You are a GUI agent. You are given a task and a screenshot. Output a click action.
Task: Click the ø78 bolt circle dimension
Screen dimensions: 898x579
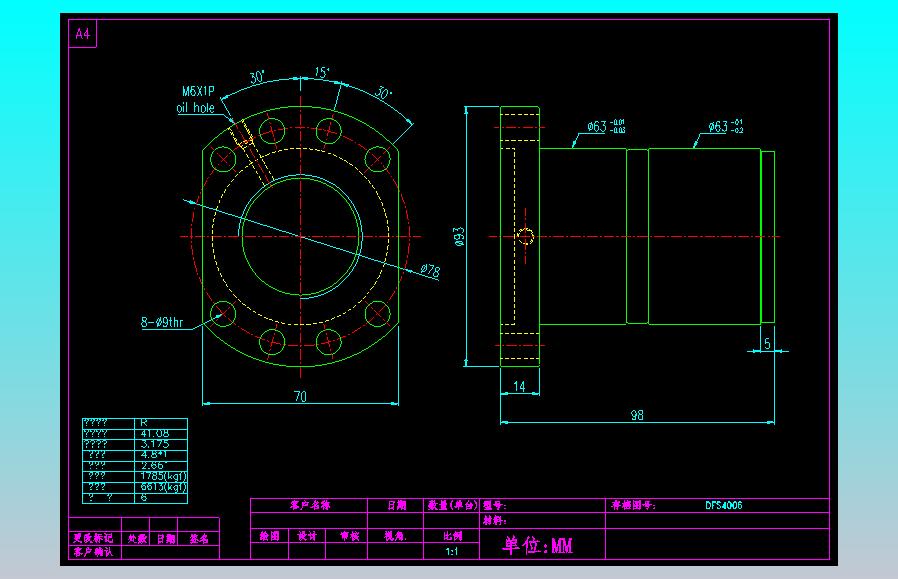[x=430, y=270]
